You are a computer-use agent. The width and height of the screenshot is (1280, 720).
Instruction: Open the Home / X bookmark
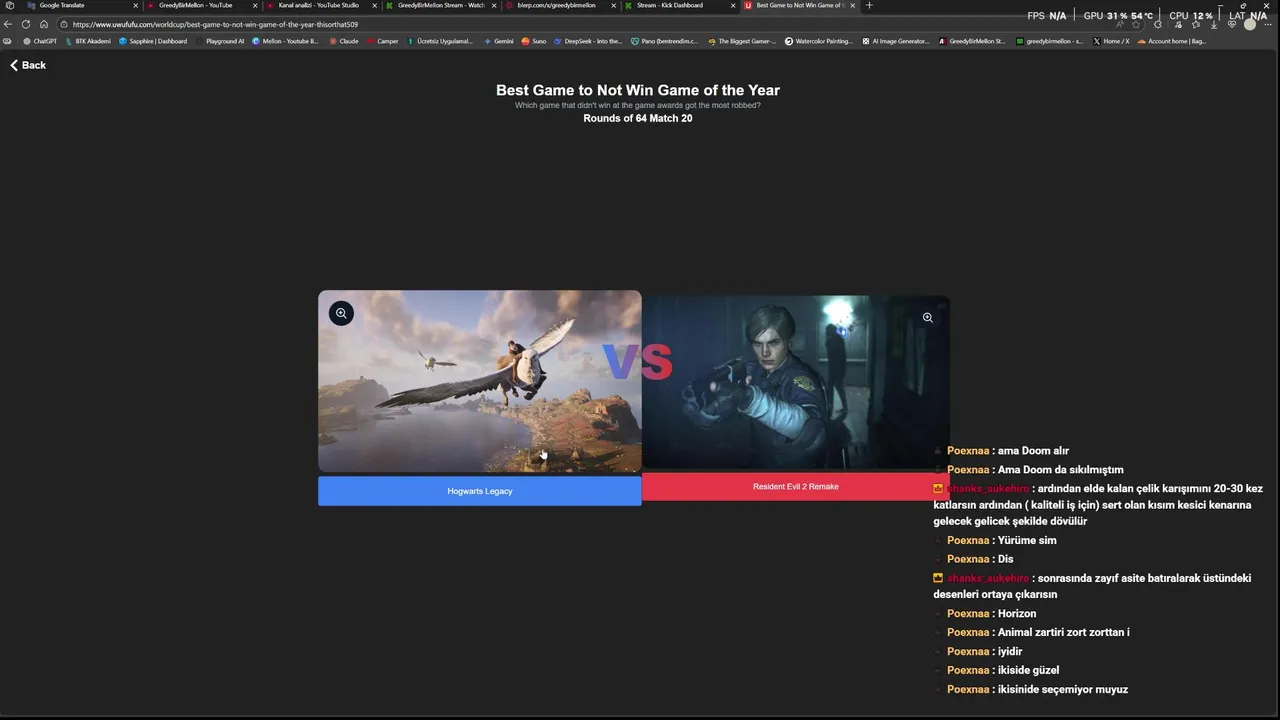(x=1111, y=41)
